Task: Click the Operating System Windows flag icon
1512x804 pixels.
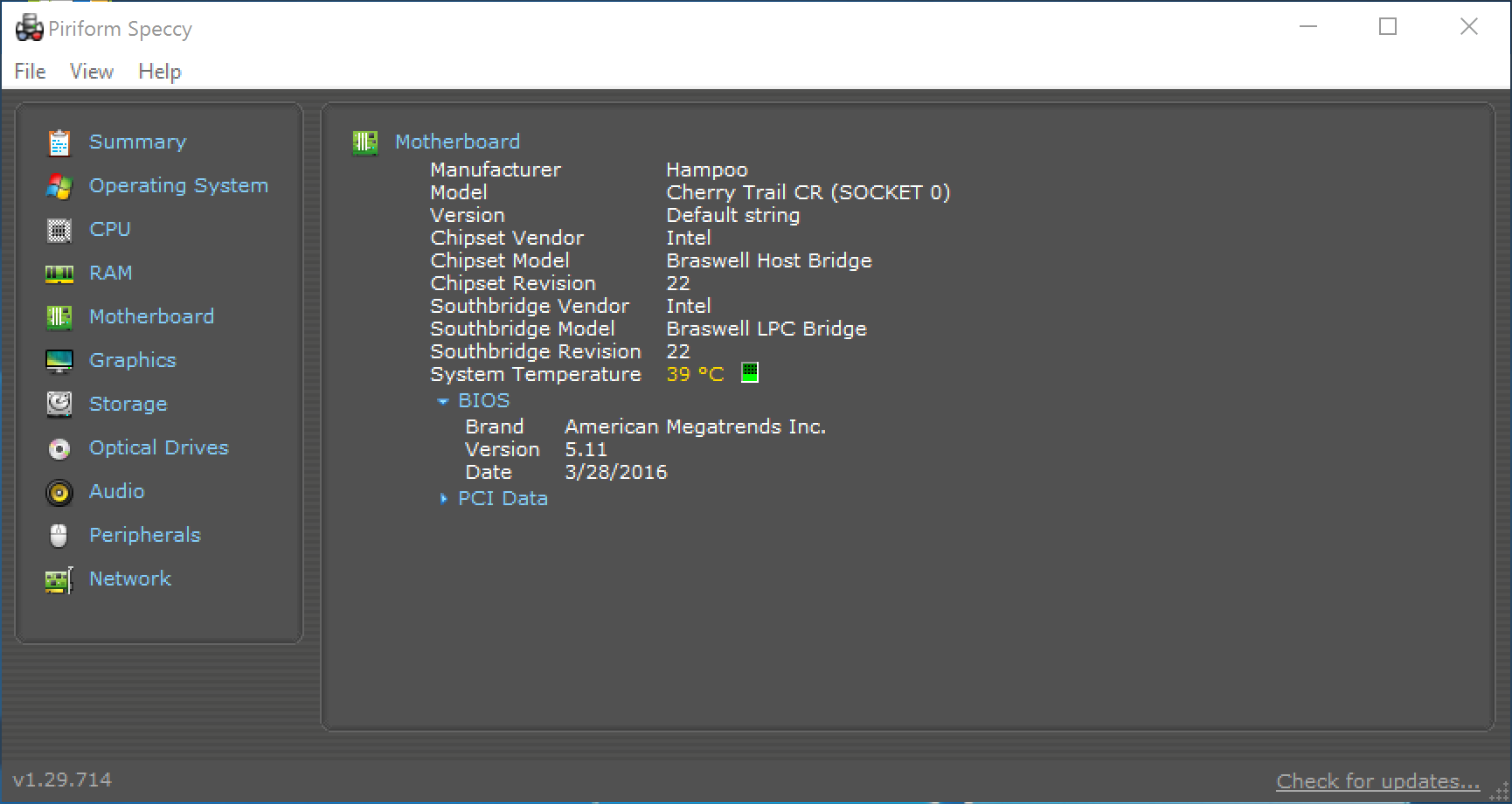Action: click(x=59, y=186)
